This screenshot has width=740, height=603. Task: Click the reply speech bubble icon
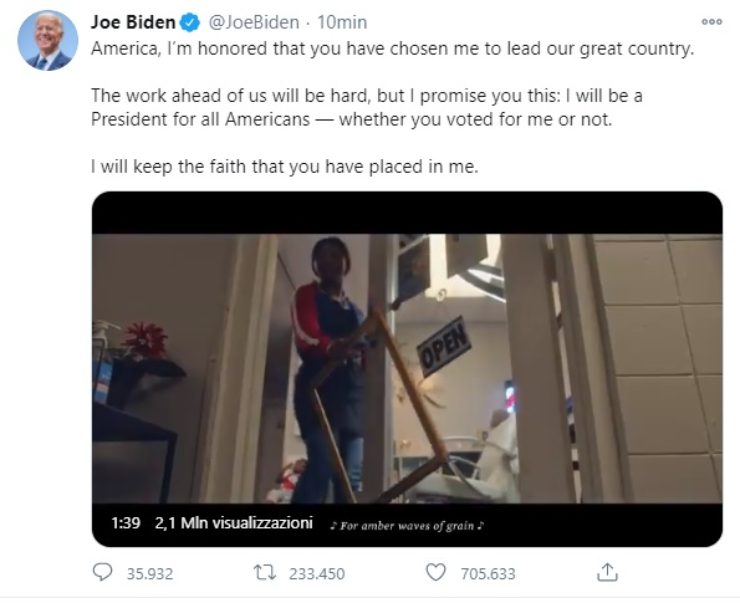[x=104, y=573]
